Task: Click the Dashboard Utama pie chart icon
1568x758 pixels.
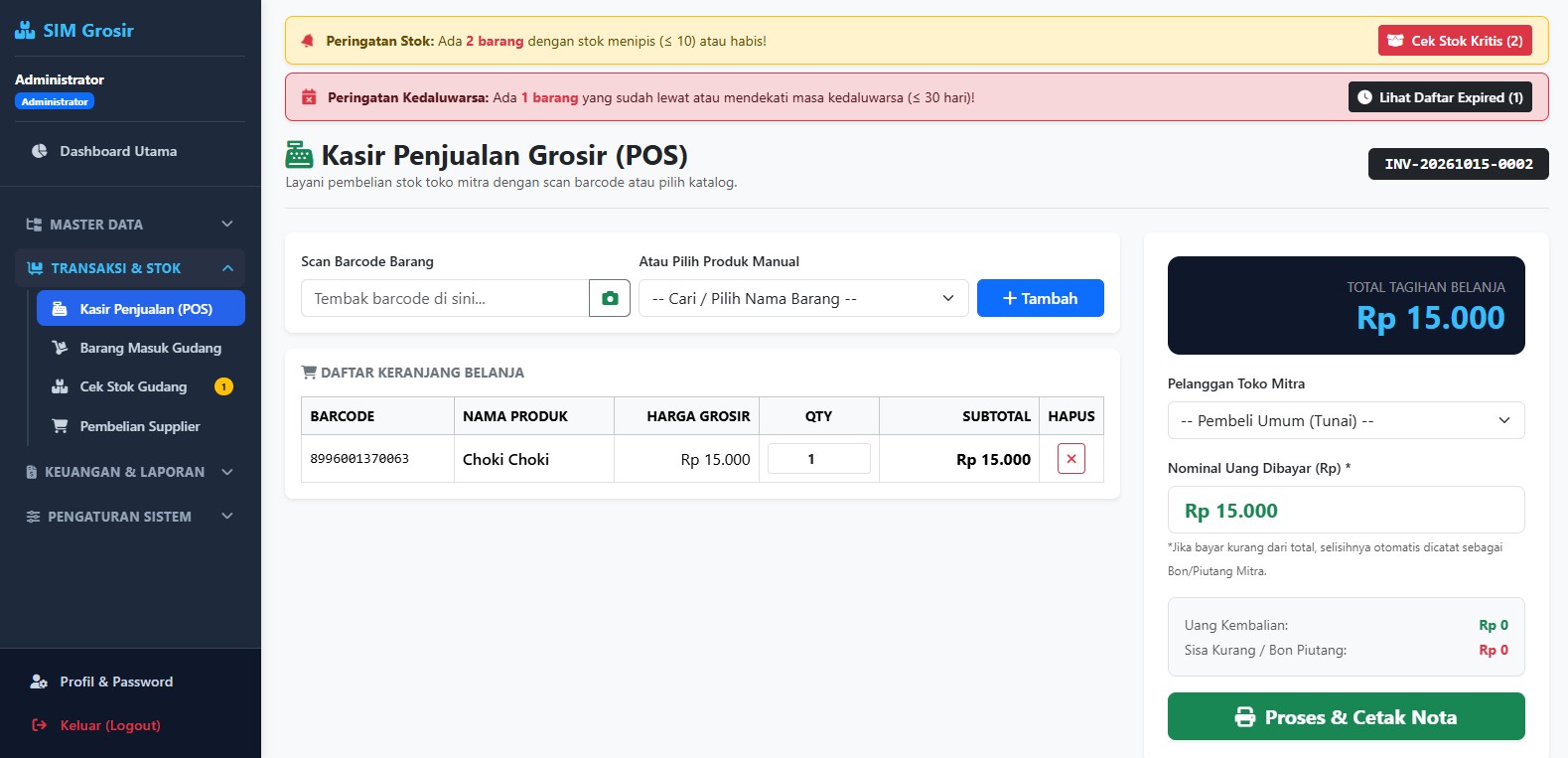Action: (40, 151)
